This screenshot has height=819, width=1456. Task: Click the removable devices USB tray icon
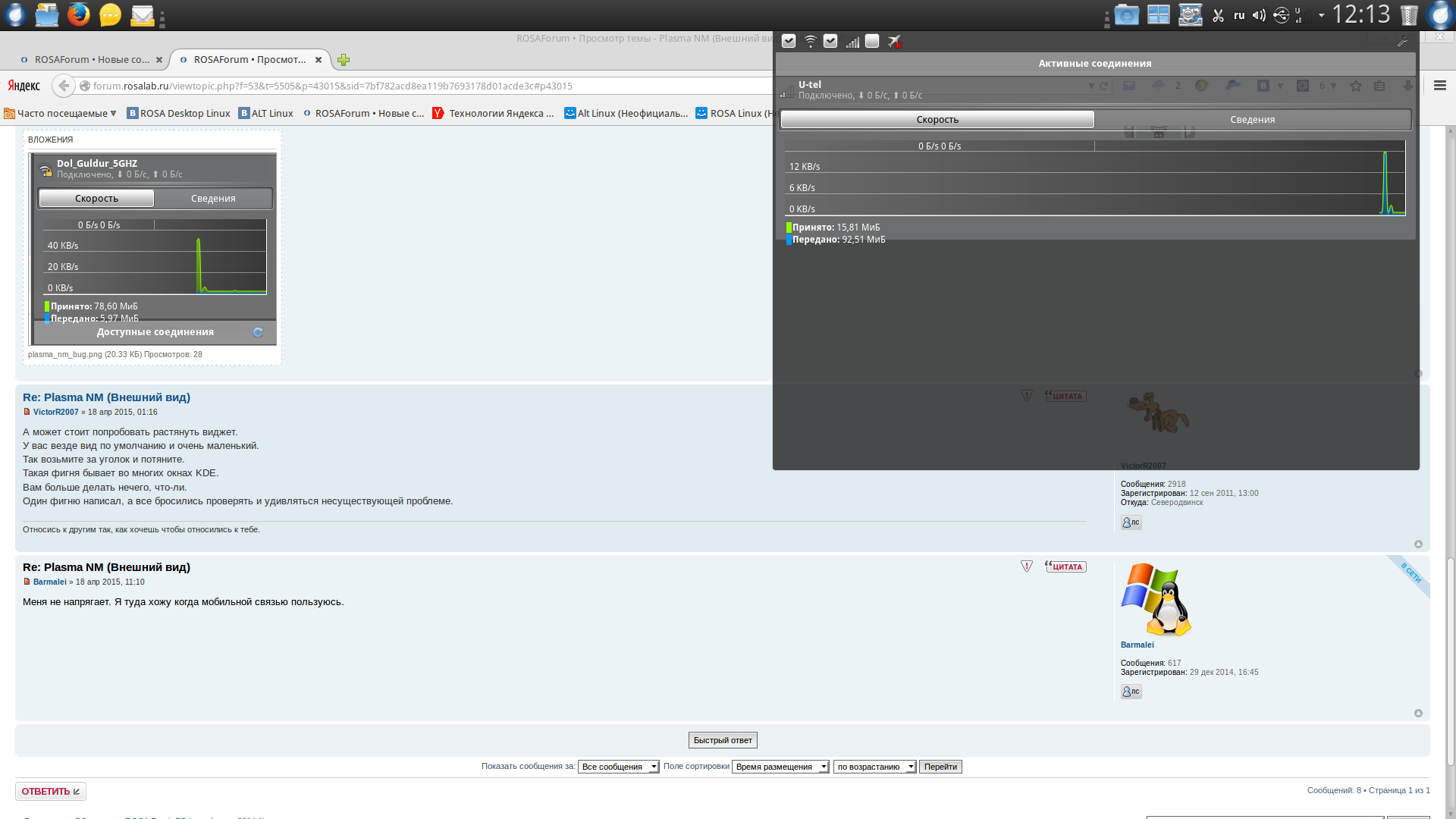click(1281, 15)
